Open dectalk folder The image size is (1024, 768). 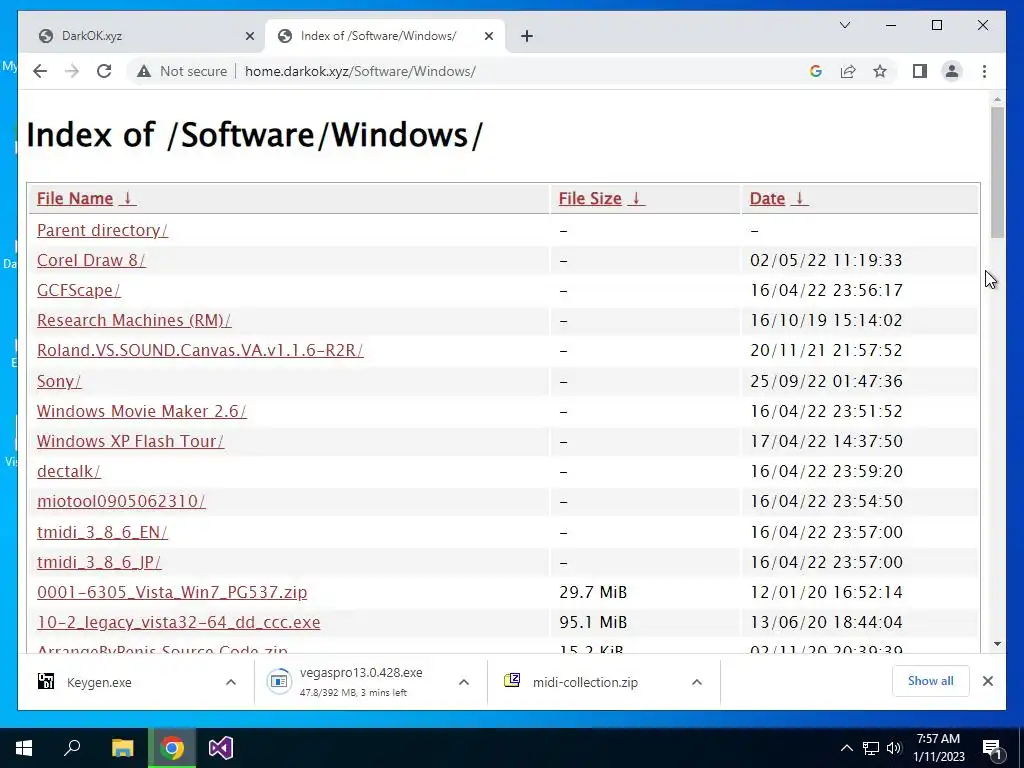69,472
